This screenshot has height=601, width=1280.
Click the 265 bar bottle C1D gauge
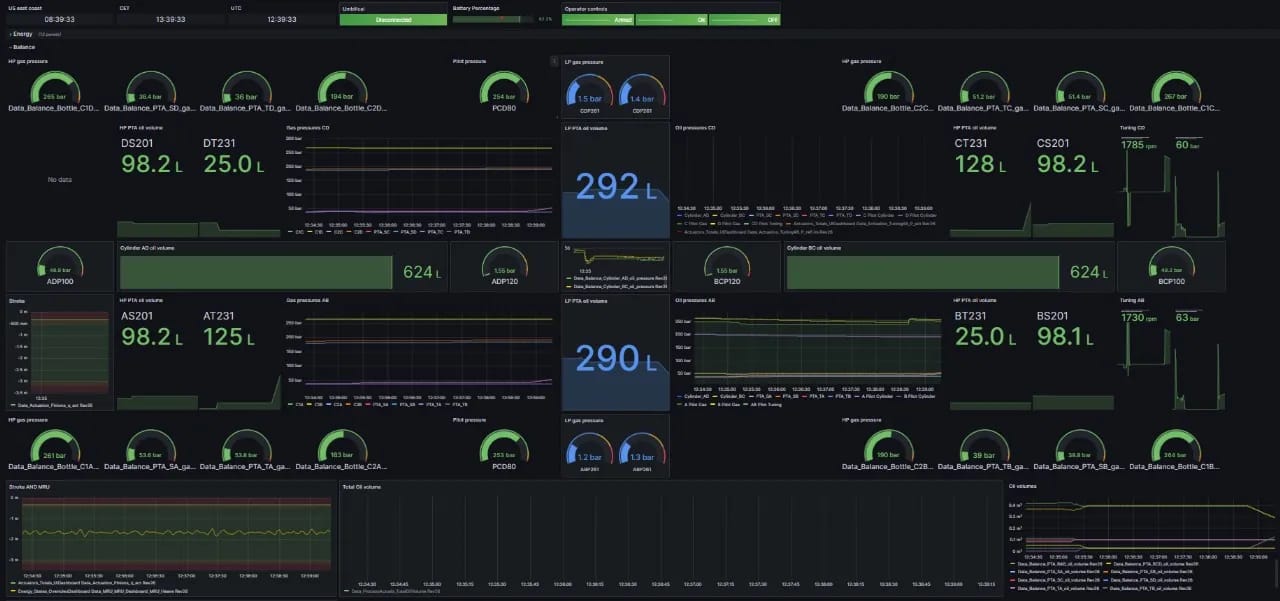click(54, 91)
